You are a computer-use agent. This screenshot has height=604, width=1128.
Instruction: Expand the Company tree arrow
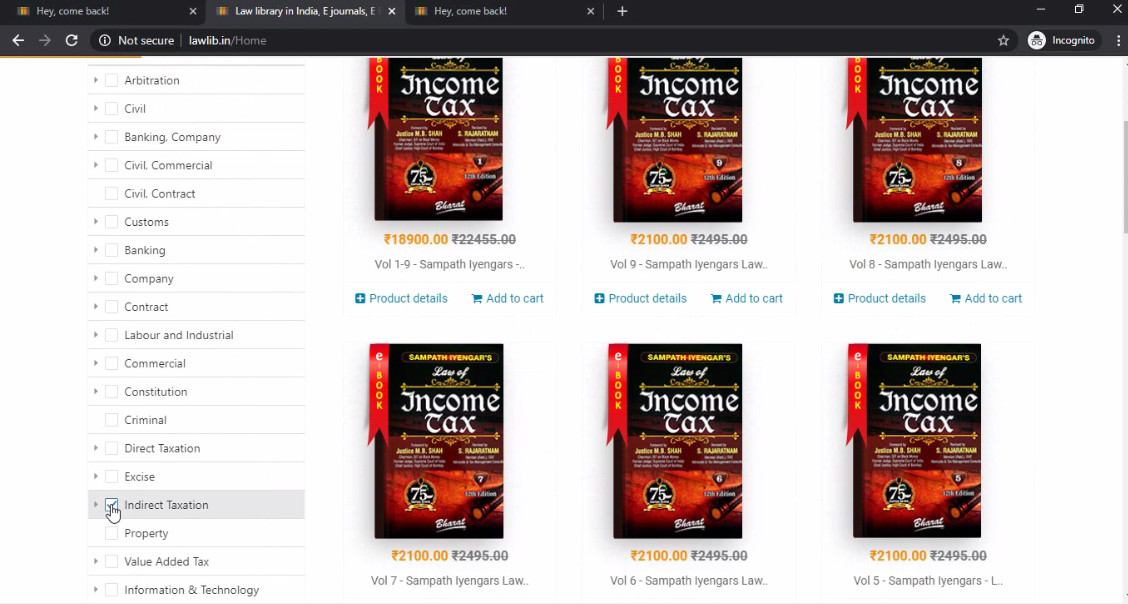point(96,278)
